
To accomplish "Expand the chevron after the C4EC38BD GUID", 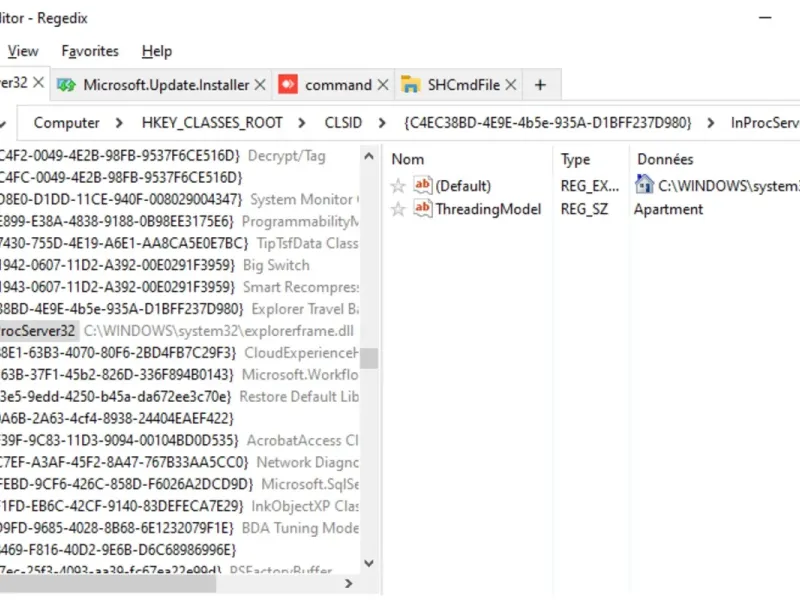I will pos(711,123).
